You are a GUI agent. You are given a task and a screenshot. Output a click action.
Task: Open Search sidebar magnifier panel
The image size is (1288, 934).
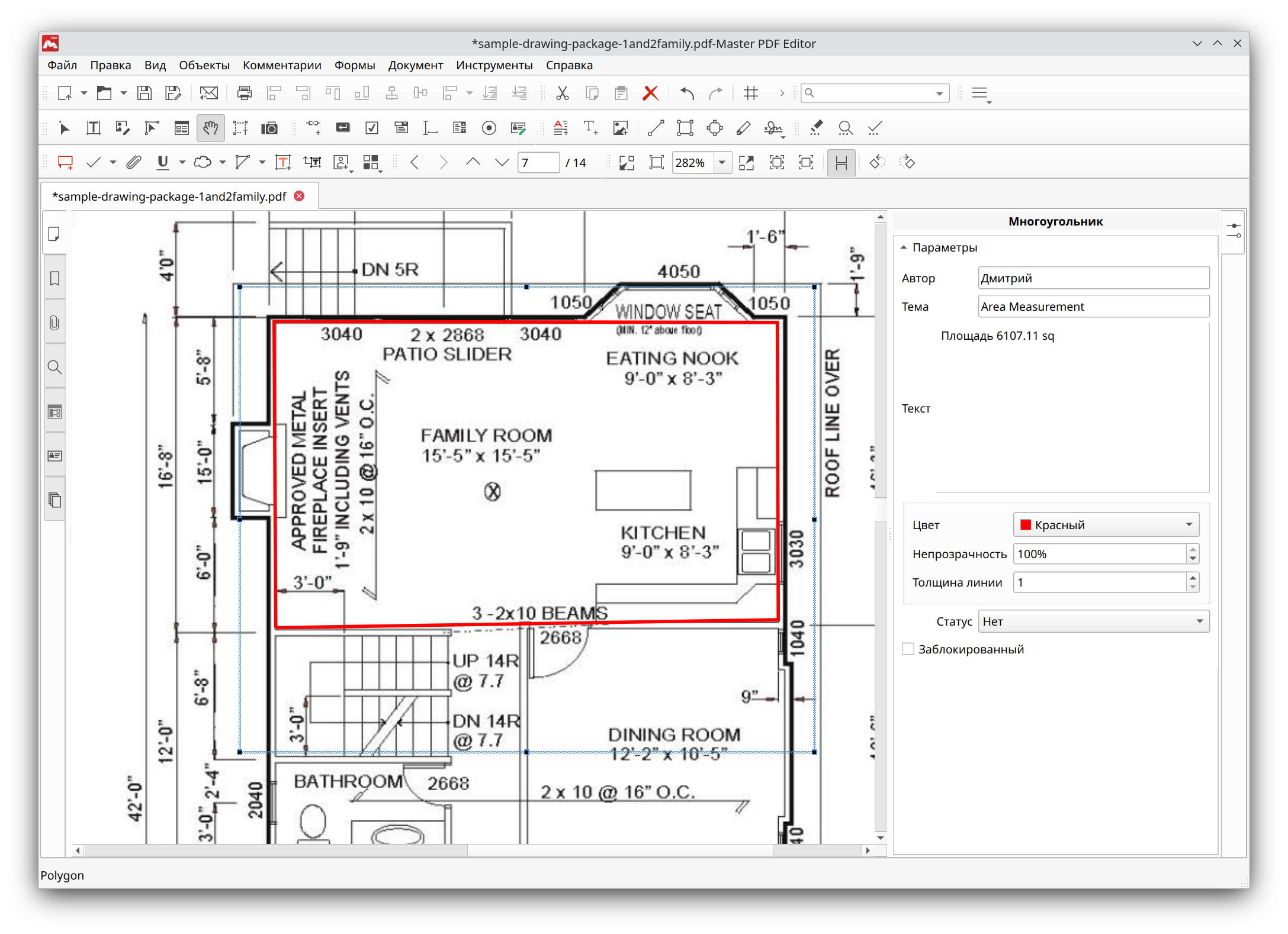coord(54,368)
